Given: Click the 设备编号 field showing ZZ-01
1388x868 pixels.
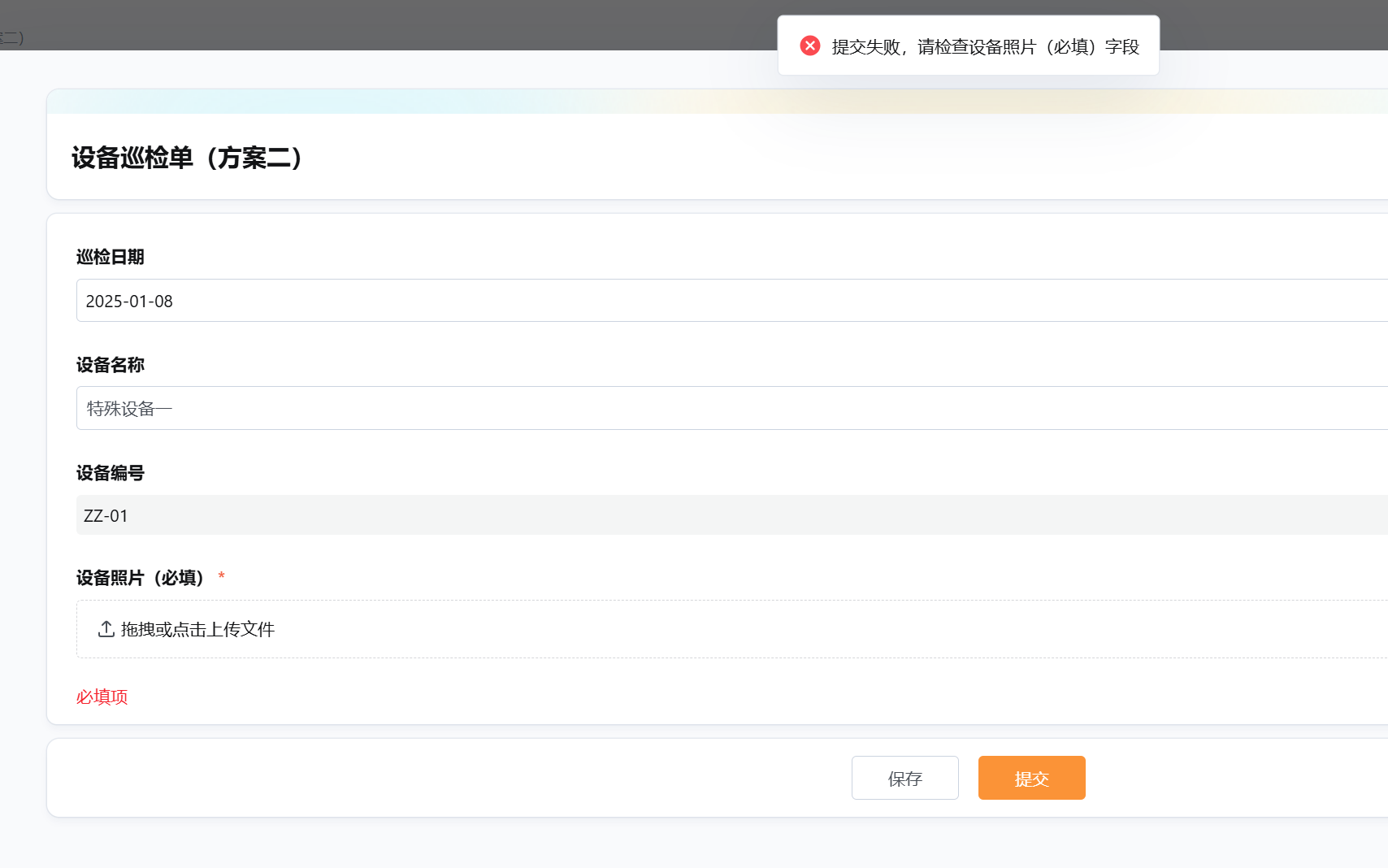Looking at the screenshot, I should (732, 515).
